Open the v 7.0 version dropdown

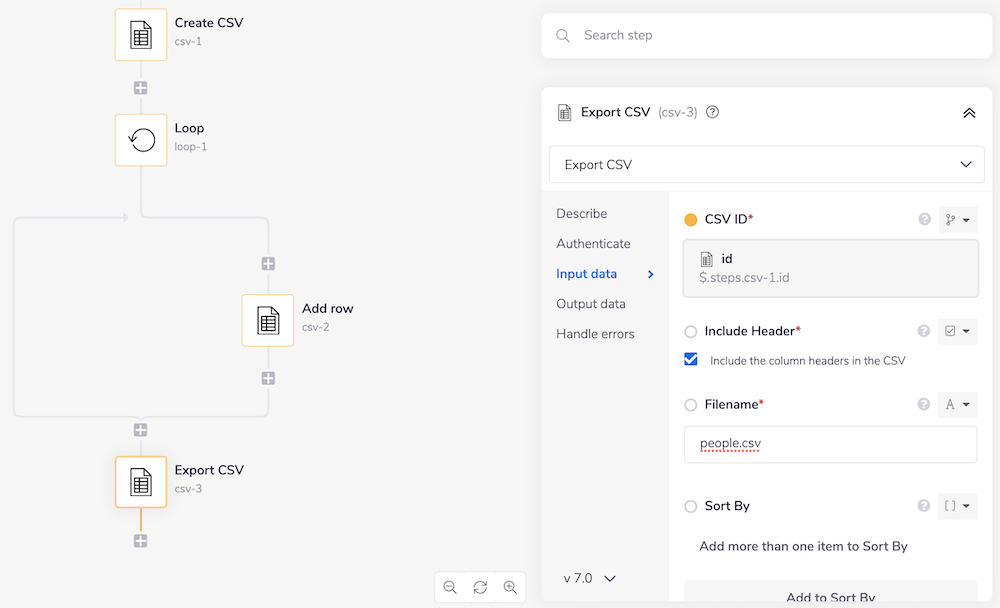click(590, 578)
